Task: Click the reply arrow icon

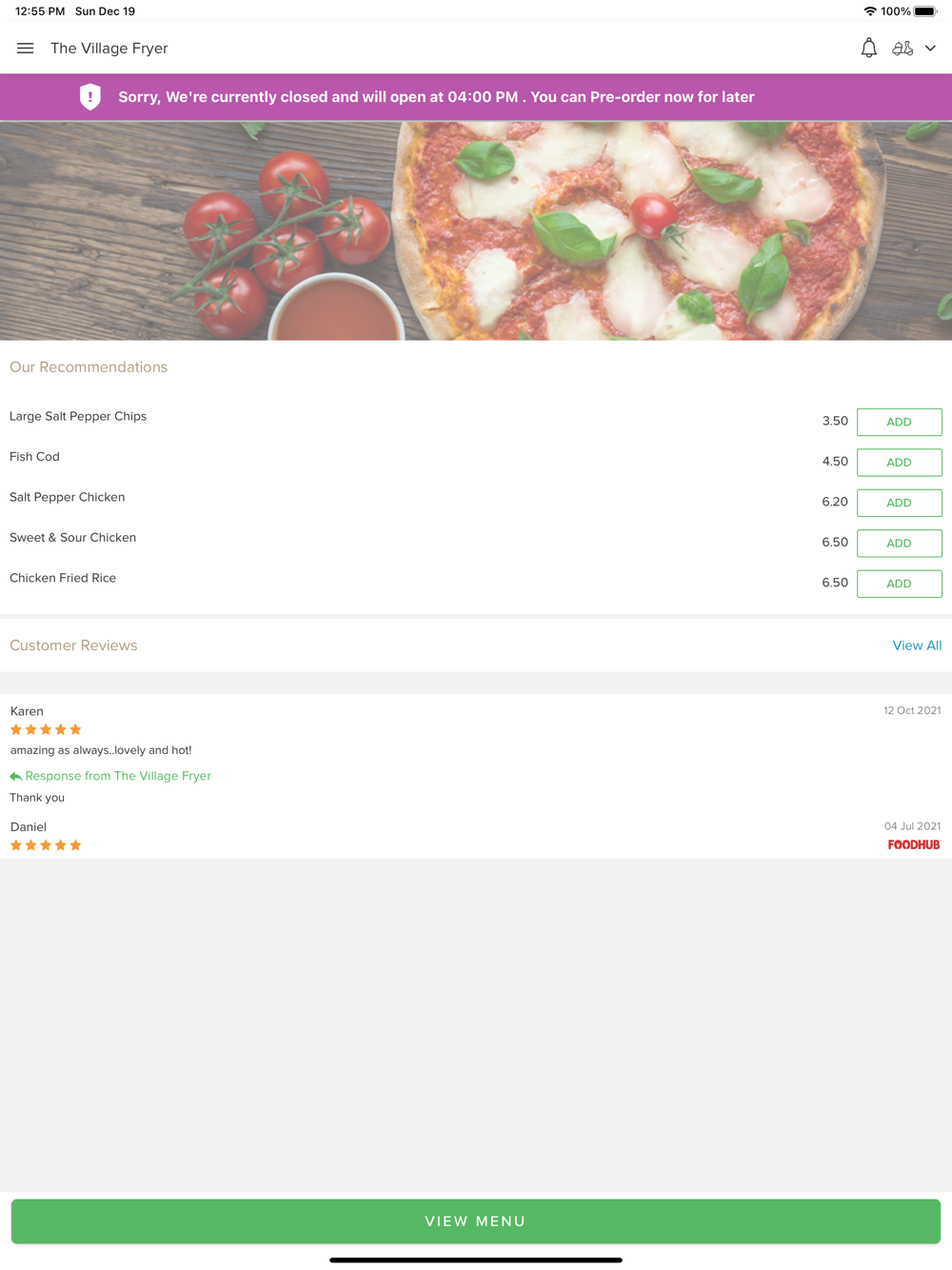Action: pyautogui.click(x=15, y=776)
